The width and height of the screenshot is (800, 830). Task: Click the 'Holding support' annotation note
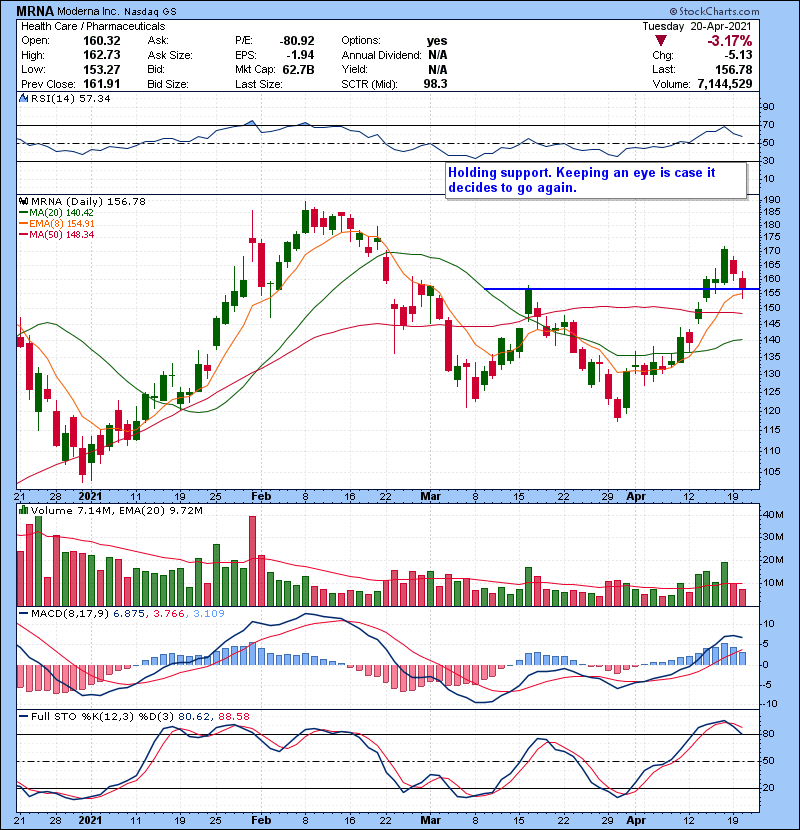[596, 180]
